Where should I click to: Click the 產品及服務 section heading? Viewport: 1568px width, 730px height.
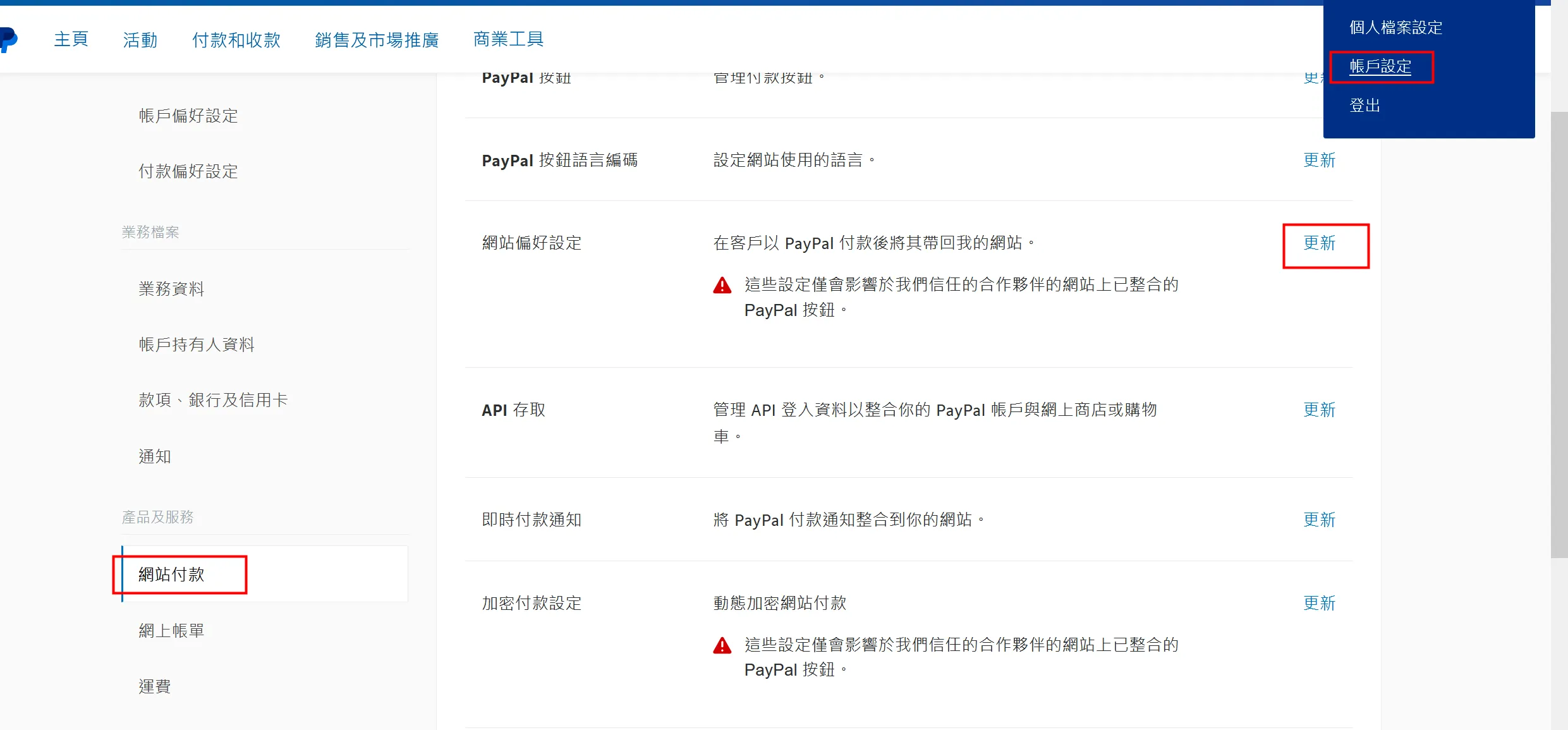[x=157, y=517]
